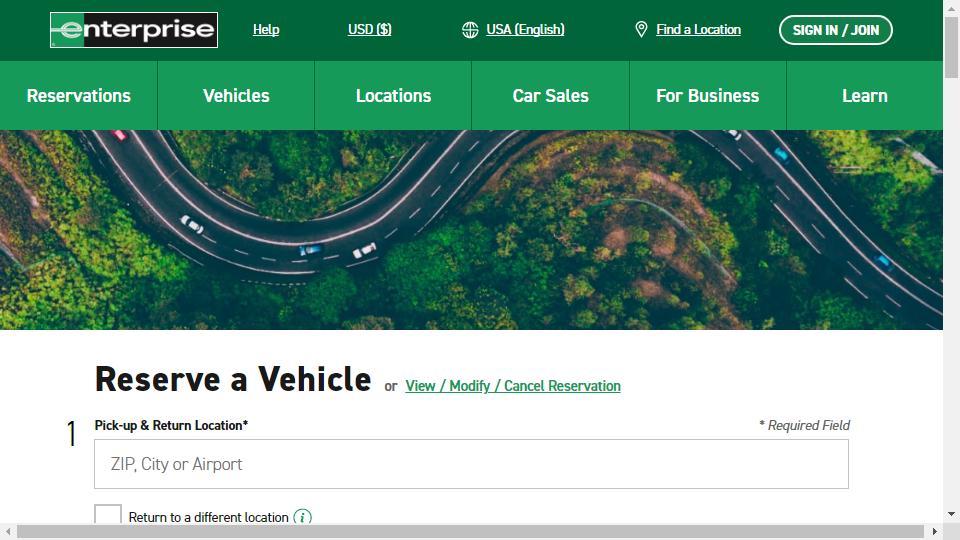
Task: Open the Car Sales menu
Action: [550, 96]
